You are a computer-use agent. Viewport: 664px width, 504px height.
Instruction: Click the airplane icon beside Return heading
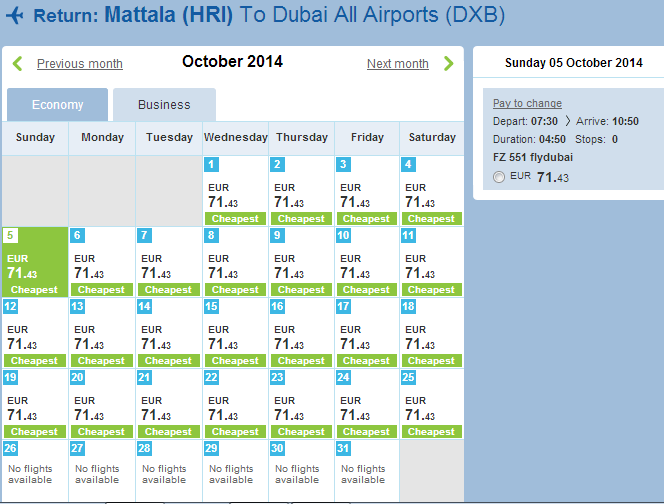[15, 15]
